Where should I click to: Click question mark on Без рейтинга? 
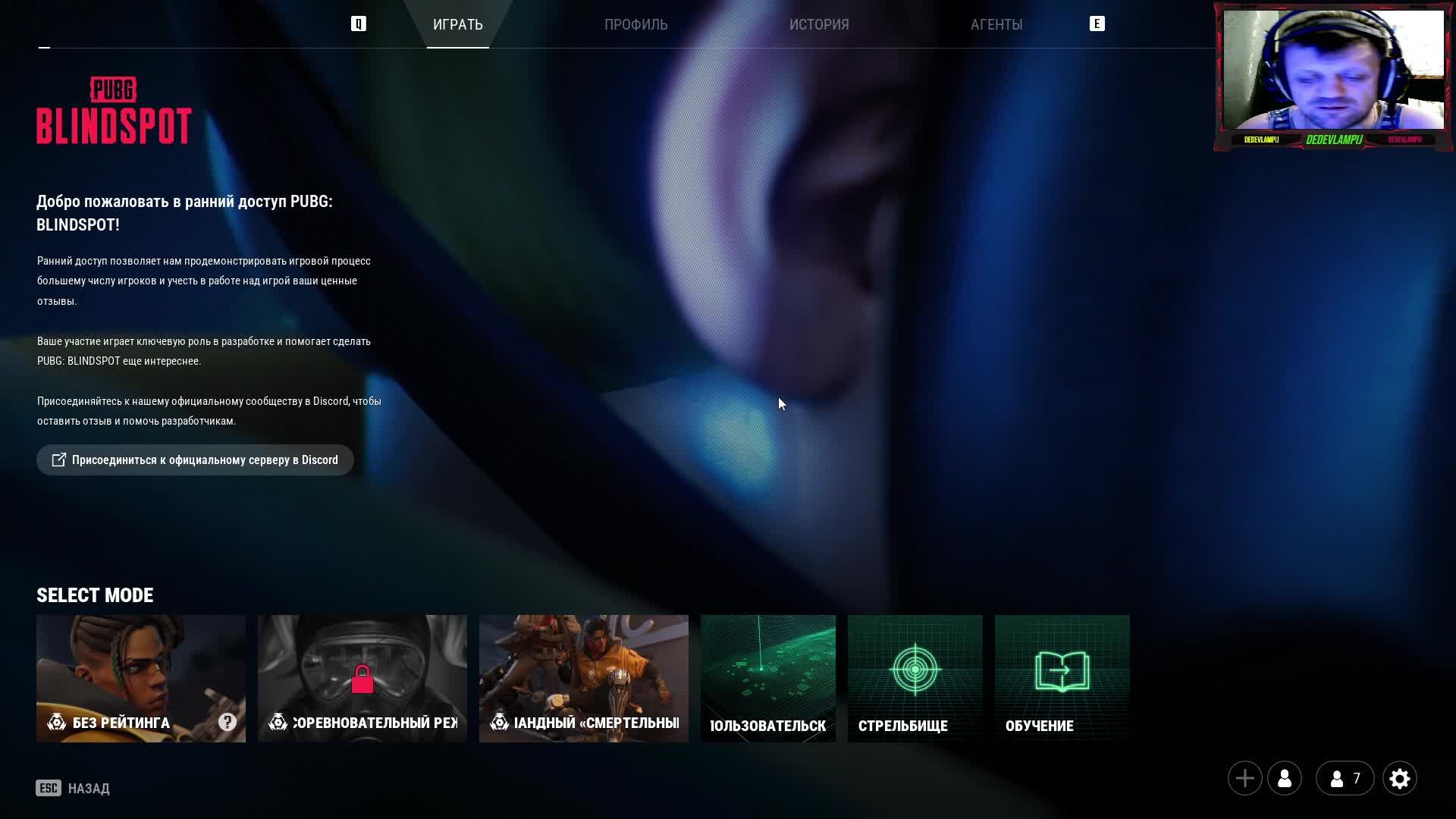(x=227, y=722)
